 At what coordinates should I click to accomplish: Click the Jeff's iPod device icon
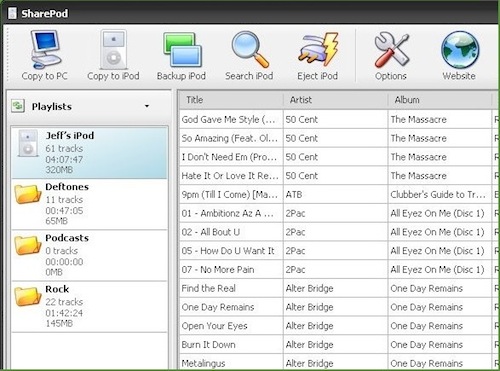[28, 143]
